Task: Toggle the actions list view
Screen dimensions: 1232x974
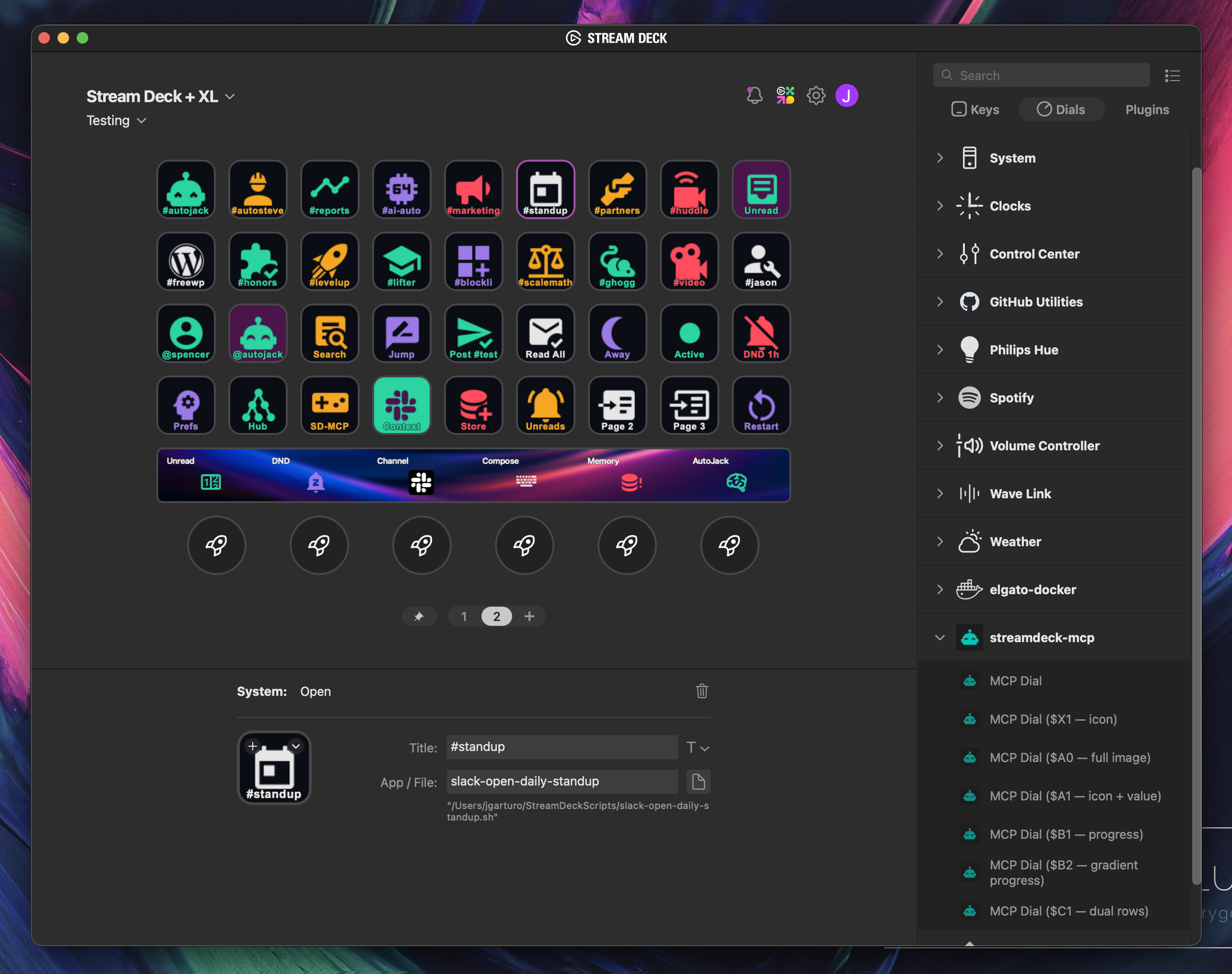Action: [x=1172, y=75]
